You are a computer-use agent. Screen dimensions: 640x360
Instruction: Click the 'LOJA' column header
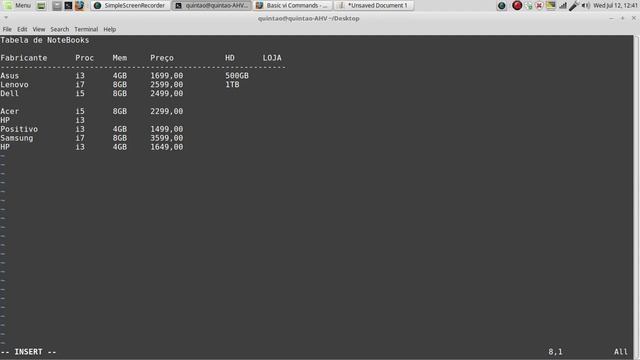pos(272,58)
